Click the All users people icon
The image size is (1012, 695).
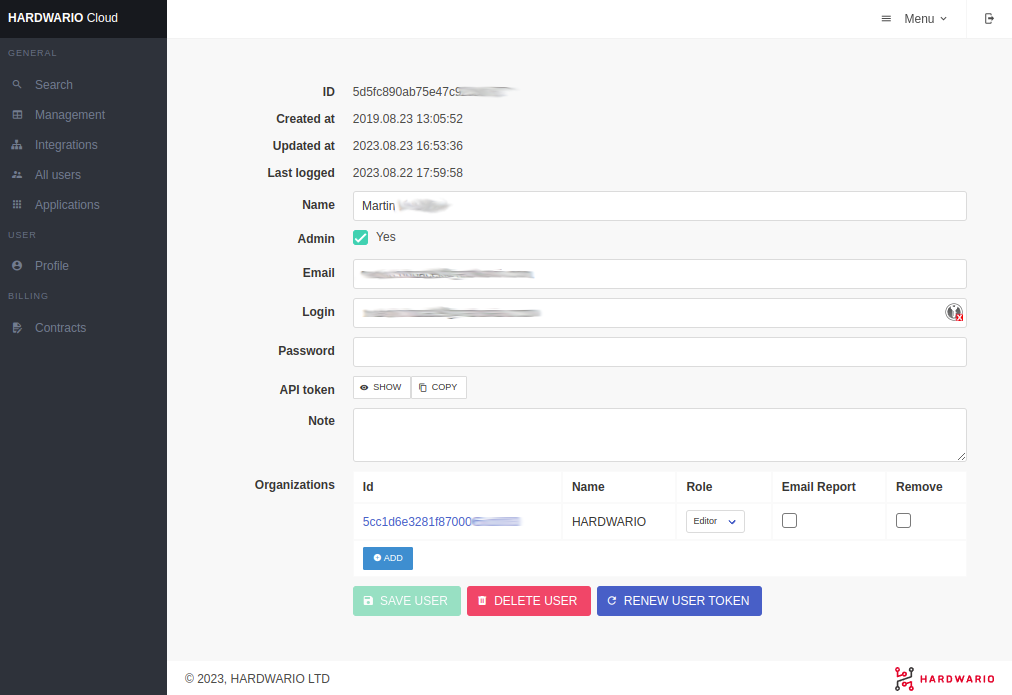[17, 175]
